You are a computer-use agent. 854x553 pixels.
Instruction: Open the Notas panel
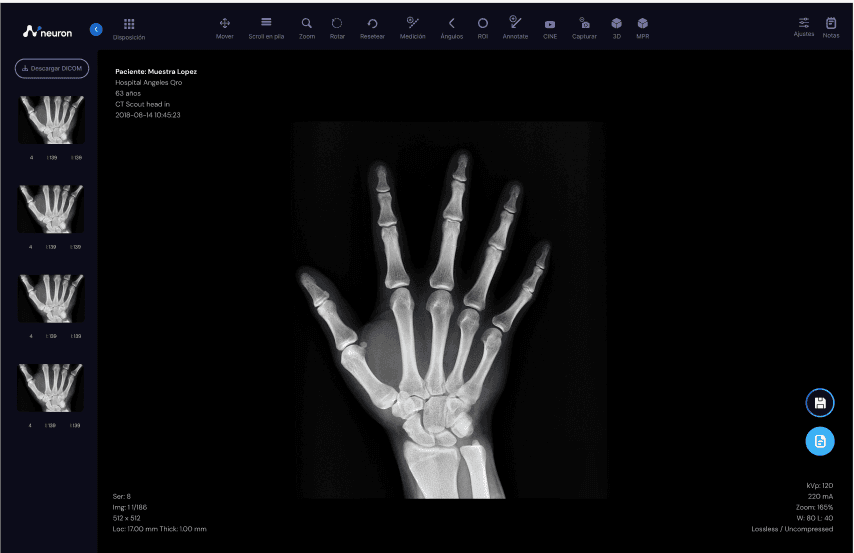point(831,23)
